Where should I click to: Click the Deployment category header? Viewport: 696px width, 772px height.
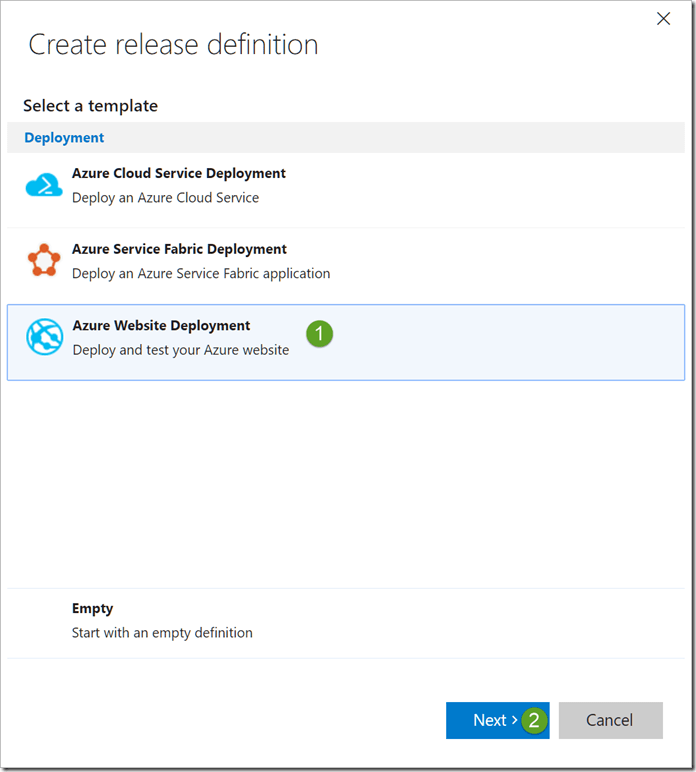click(x=64, y=138)
